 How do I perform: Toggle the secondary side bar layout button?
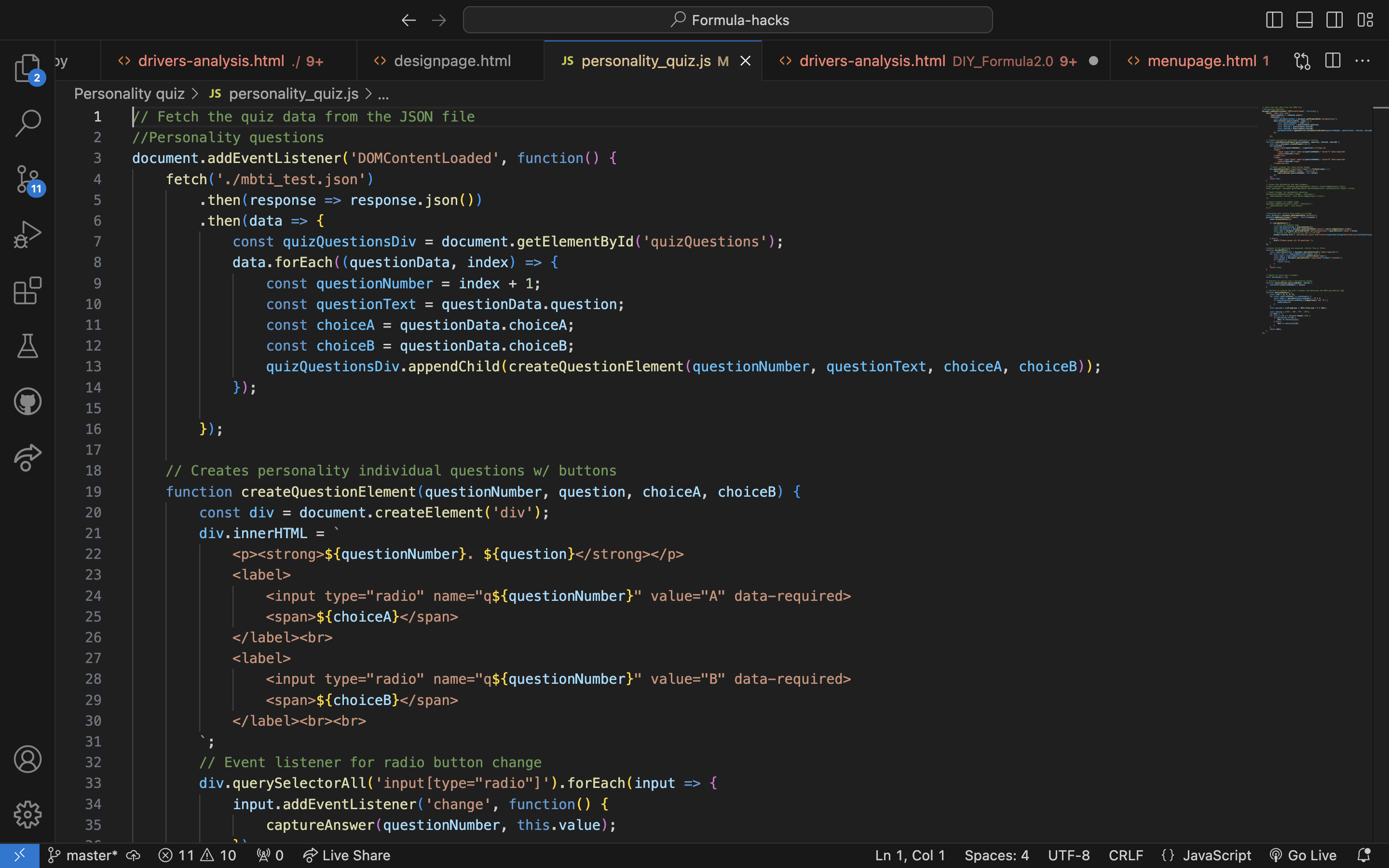click(x=1335, y=20)
